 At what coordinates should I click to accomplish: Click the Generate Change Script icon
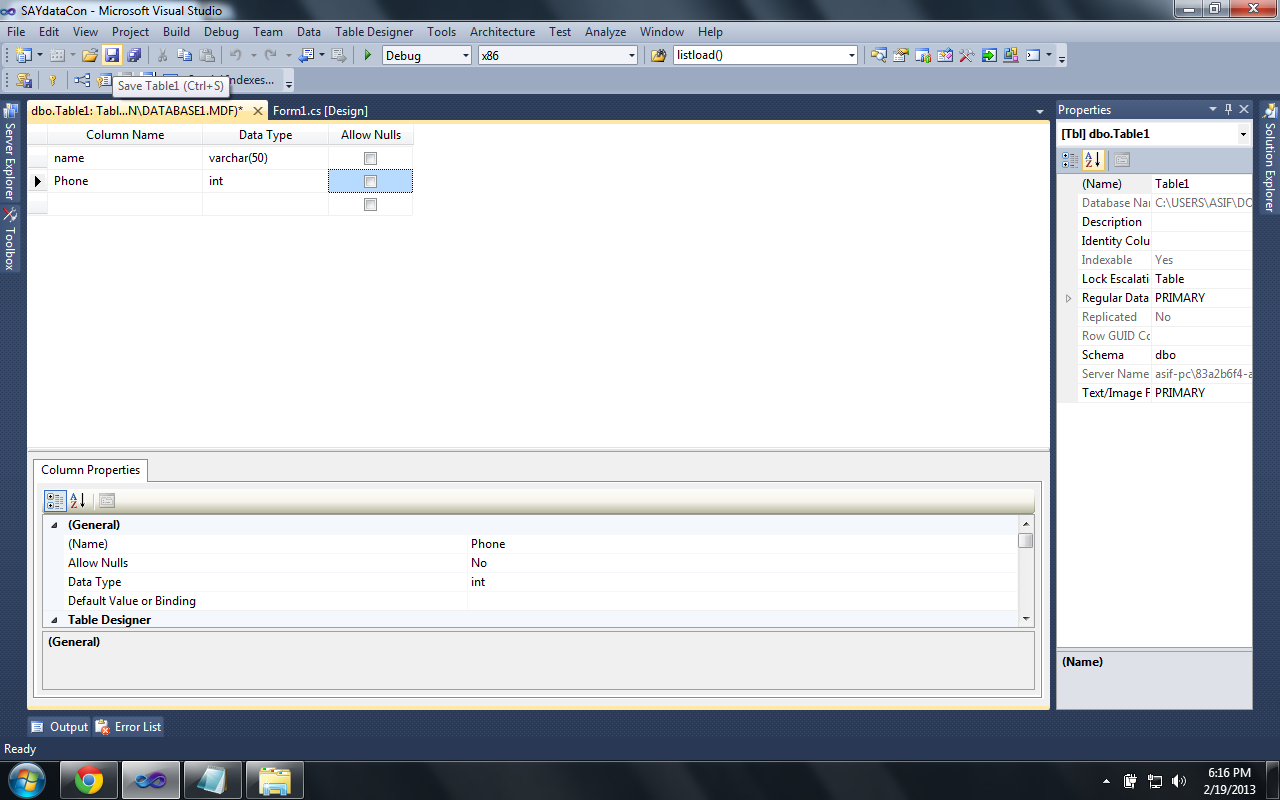23,80
